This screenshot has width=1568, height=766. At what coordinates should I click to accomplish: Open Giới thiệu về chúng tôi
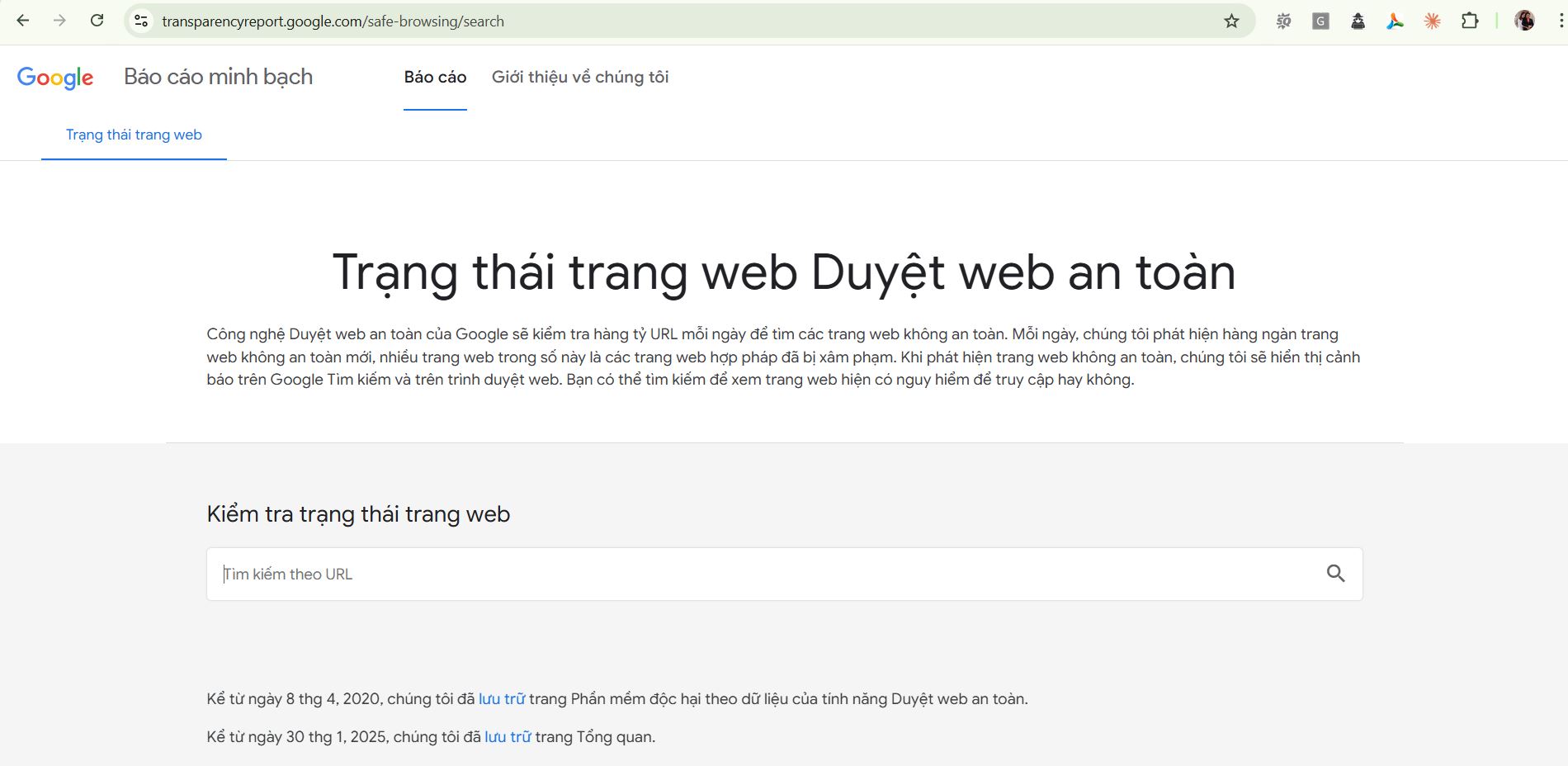[x=579, y=77]
